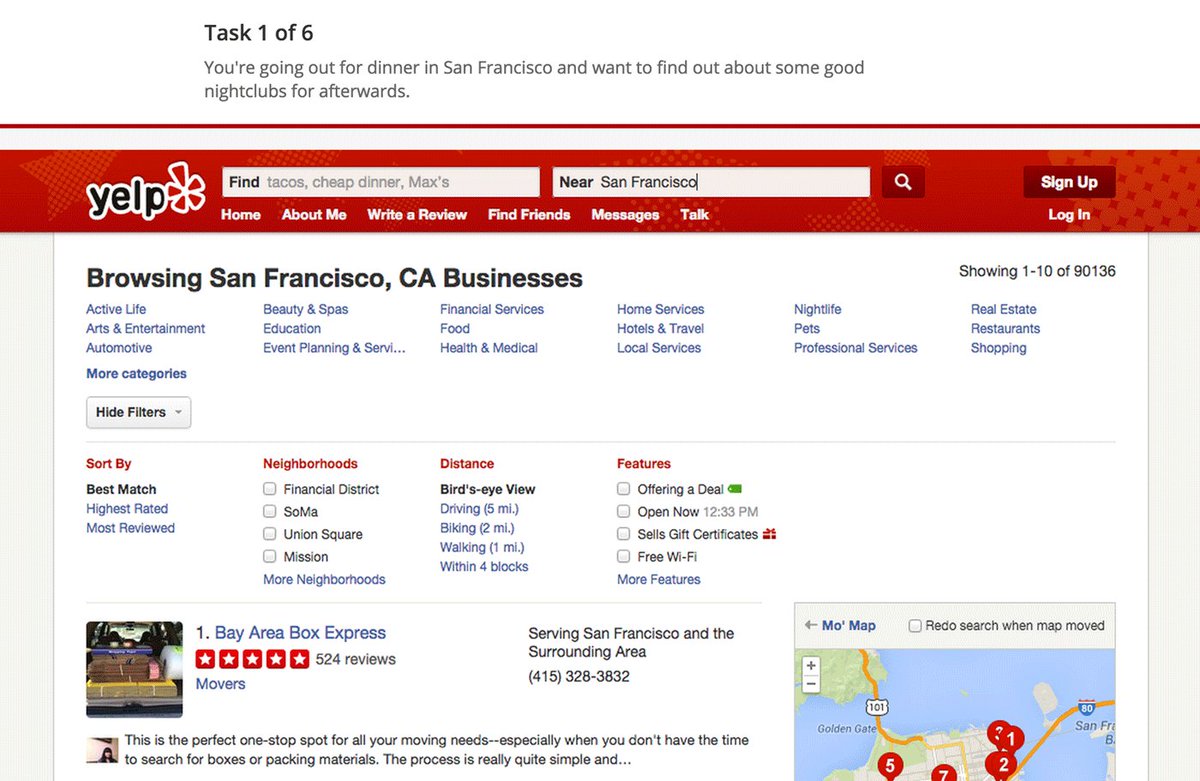The width and height of the screenshot is (1200, 781).
Task: Open Bay Area Box Express photo thumbnail
Action: [134, 669]
